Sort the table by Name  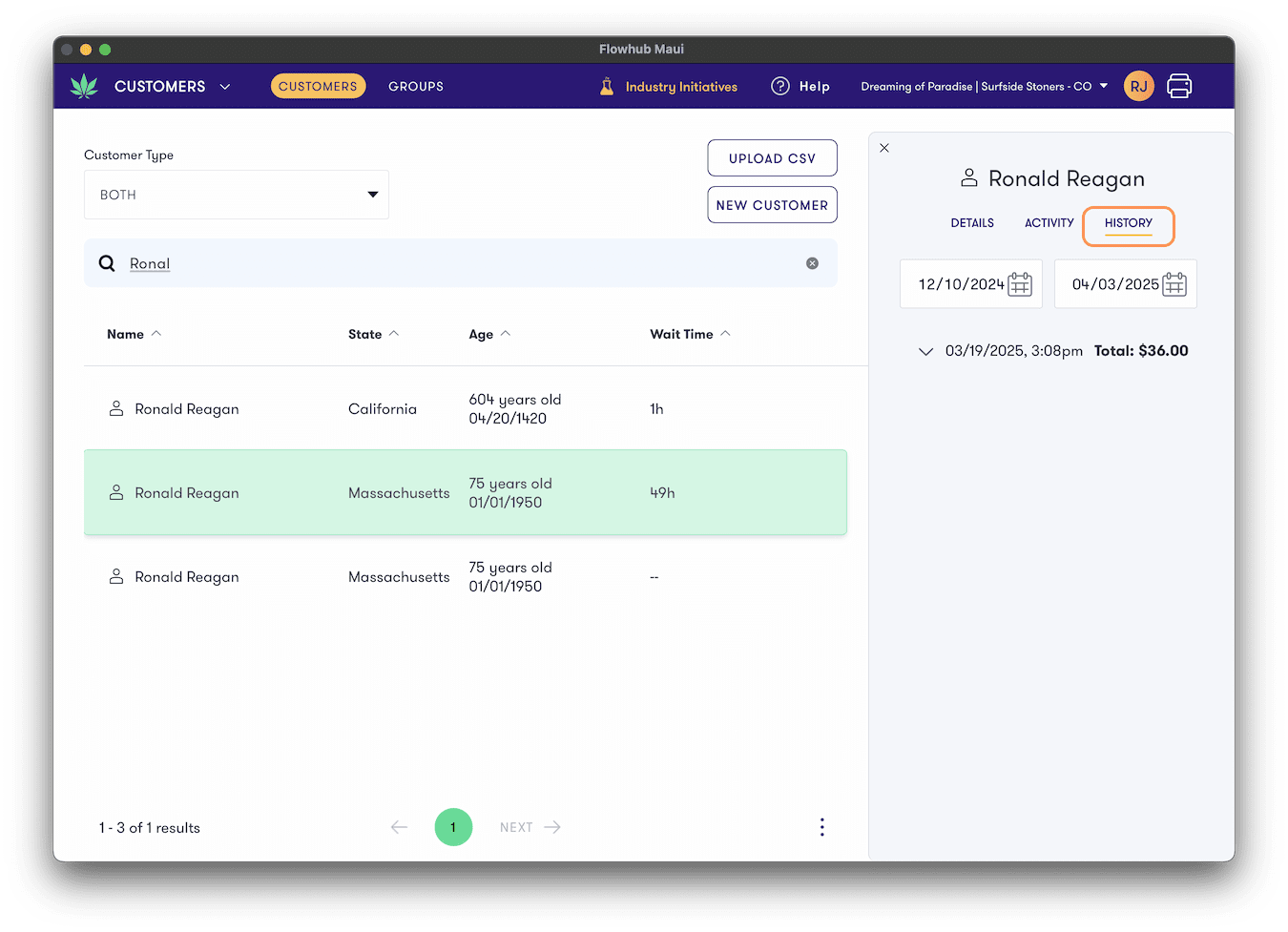(135, 334)
